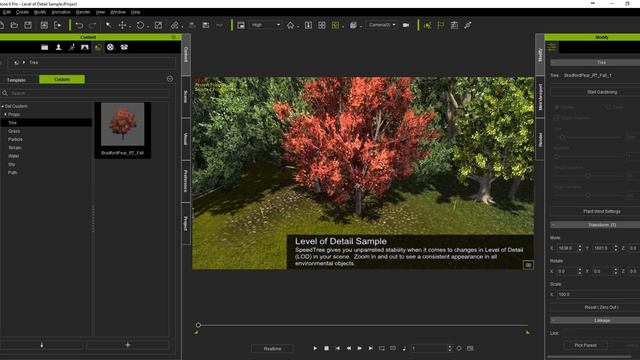Open the Media (film reel) category in Content

tap(110, 47)
